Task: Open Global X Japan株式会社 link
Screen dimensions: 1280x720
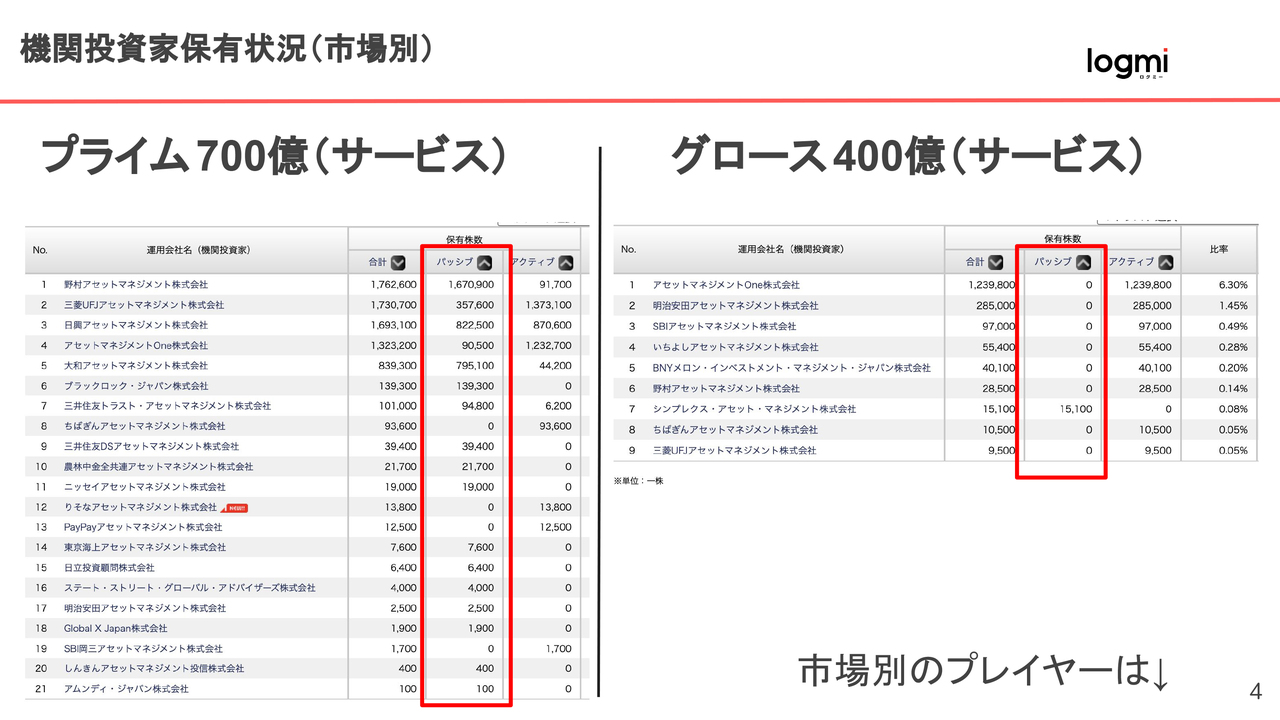Action: (x=116, y=629)
